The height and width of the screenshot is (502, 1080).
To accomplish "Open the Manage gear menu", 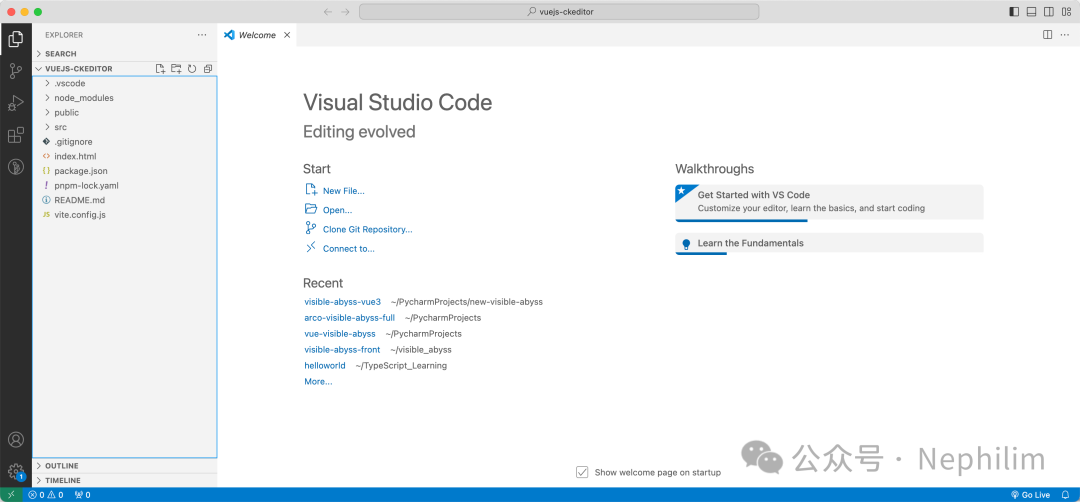I will [16, 471].
